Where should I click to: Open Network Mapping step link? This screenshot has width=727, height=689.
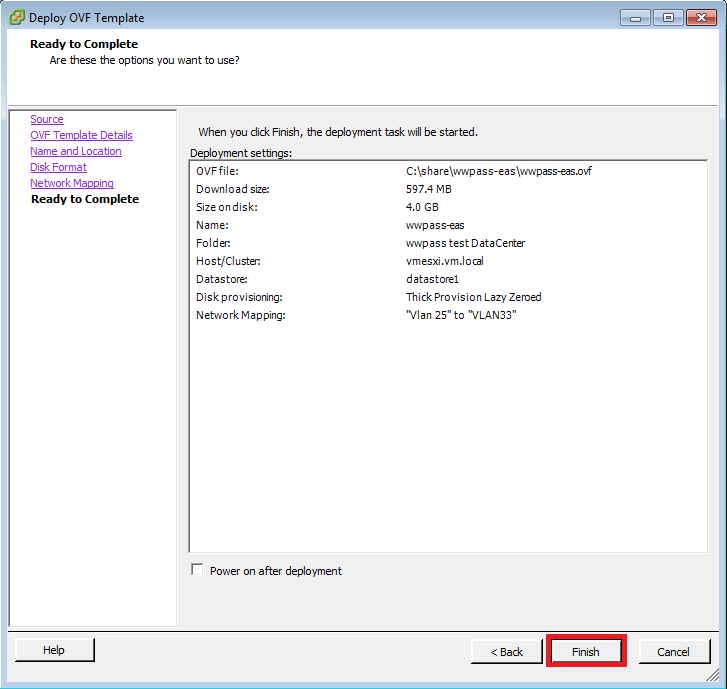coord(72,183)
